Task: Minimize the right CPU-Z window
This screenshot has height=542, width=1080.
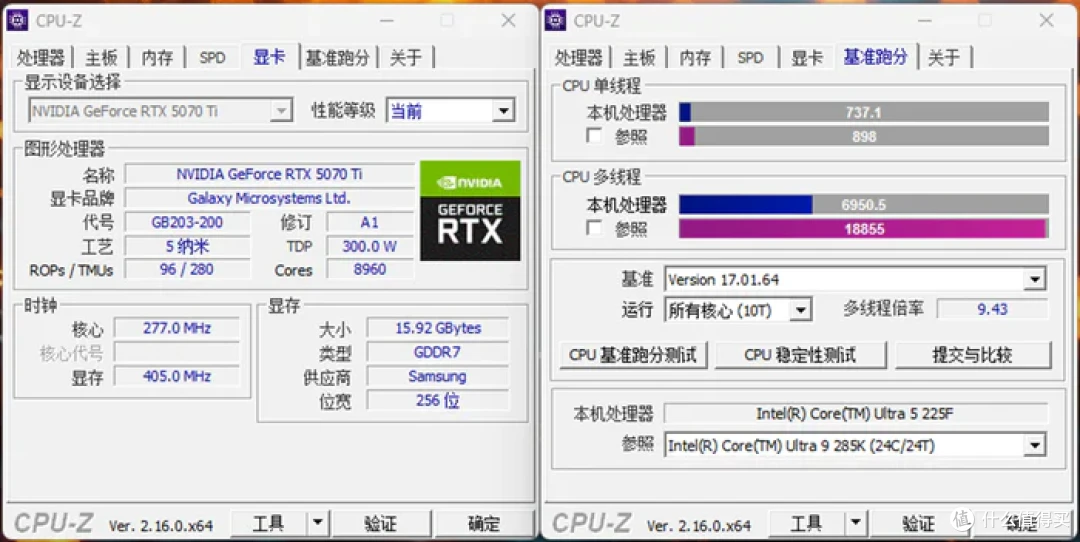Action: pyautogui.click(x=924, y=21)
